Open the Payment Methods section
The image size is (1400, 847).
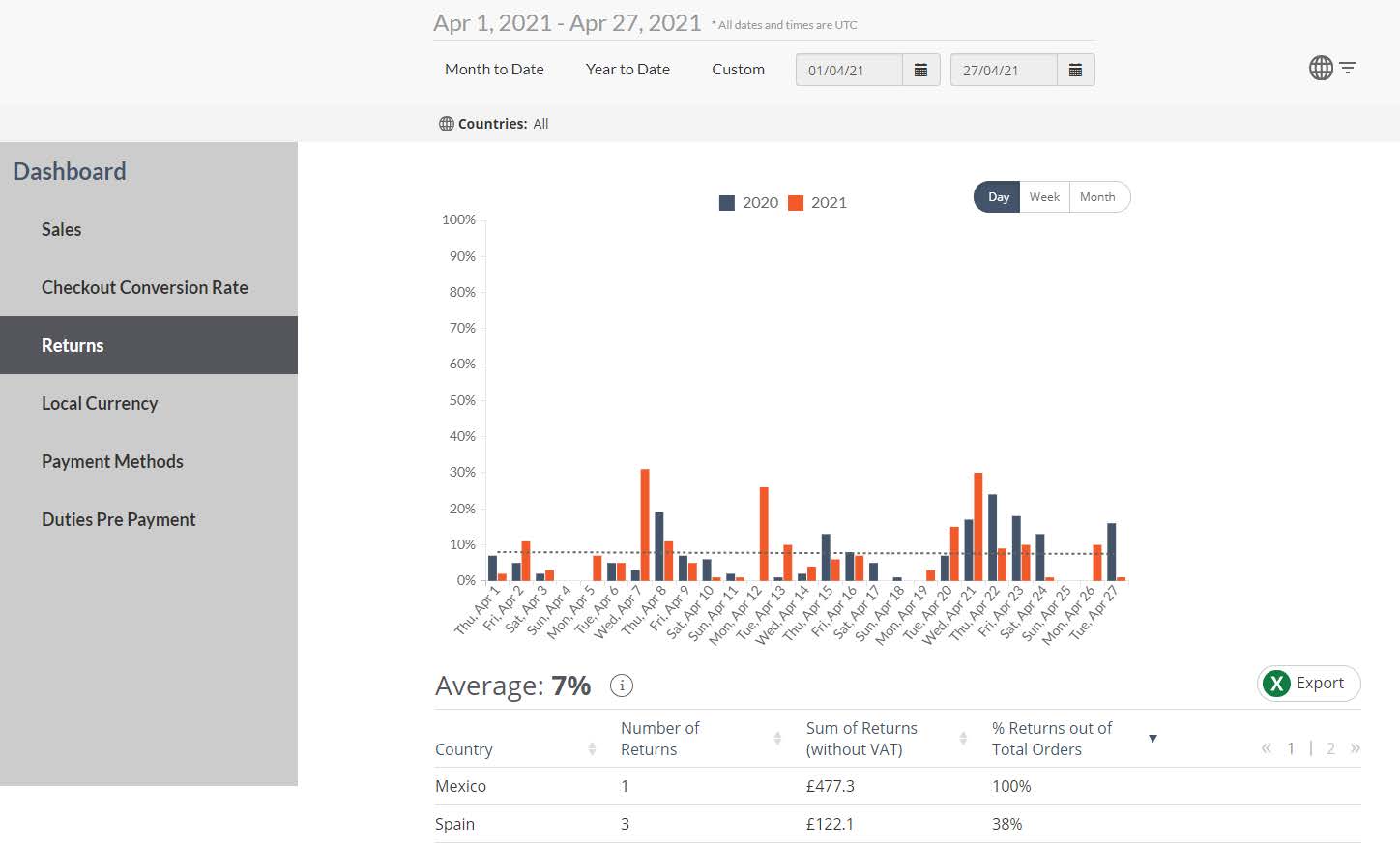tap(149, 461)
